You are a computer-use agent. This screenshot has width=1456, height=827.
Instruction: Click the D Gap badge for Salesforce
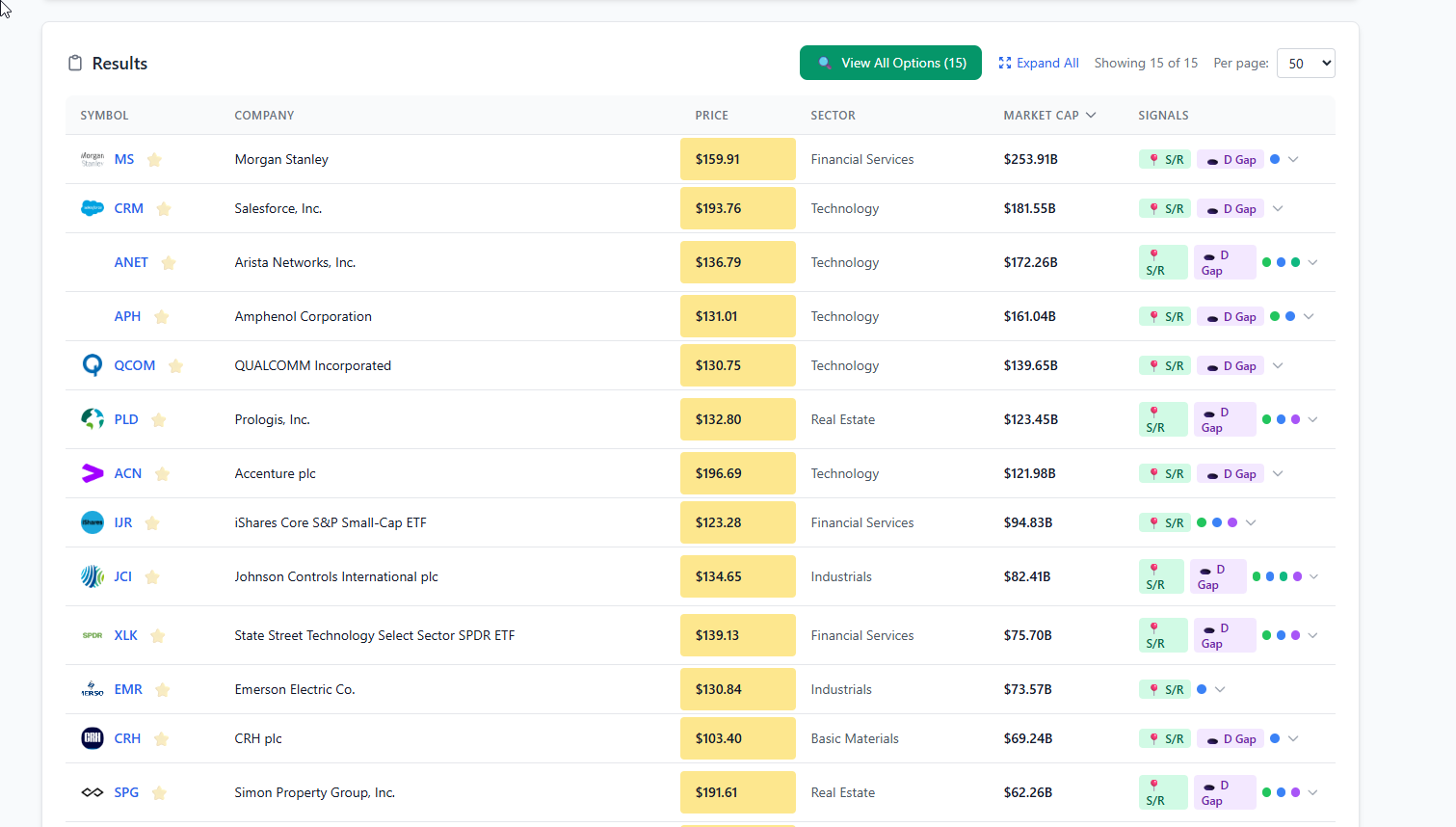[1230, 209]
